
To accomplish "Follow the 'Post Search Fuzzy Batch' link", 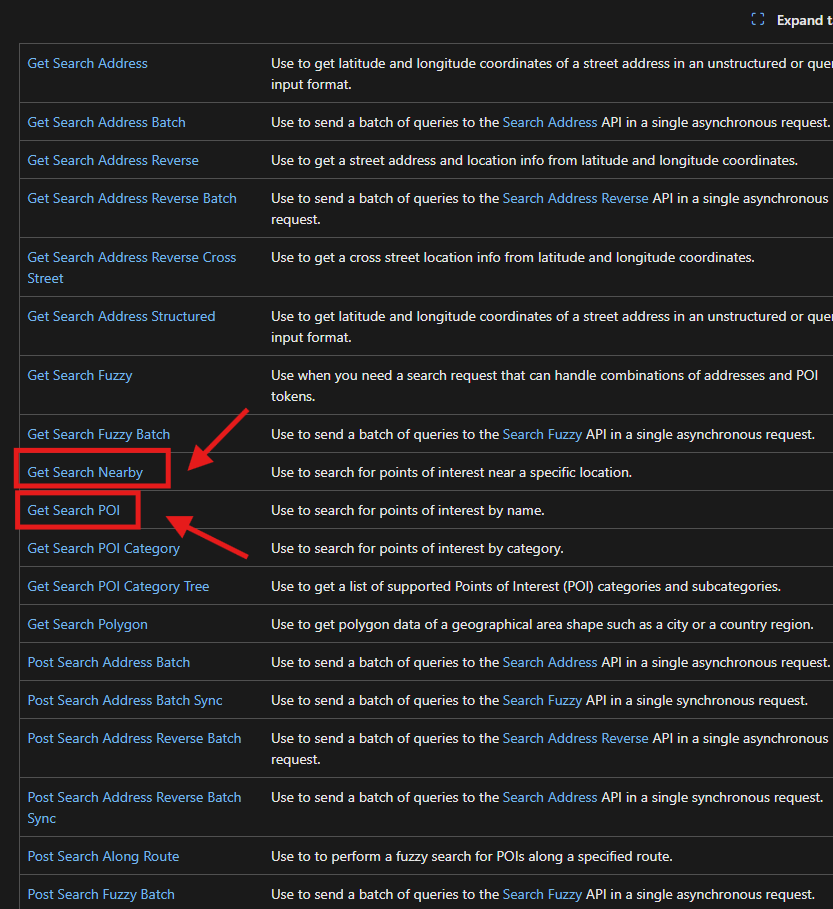I will pyautogui.click(x=101, y=895).
